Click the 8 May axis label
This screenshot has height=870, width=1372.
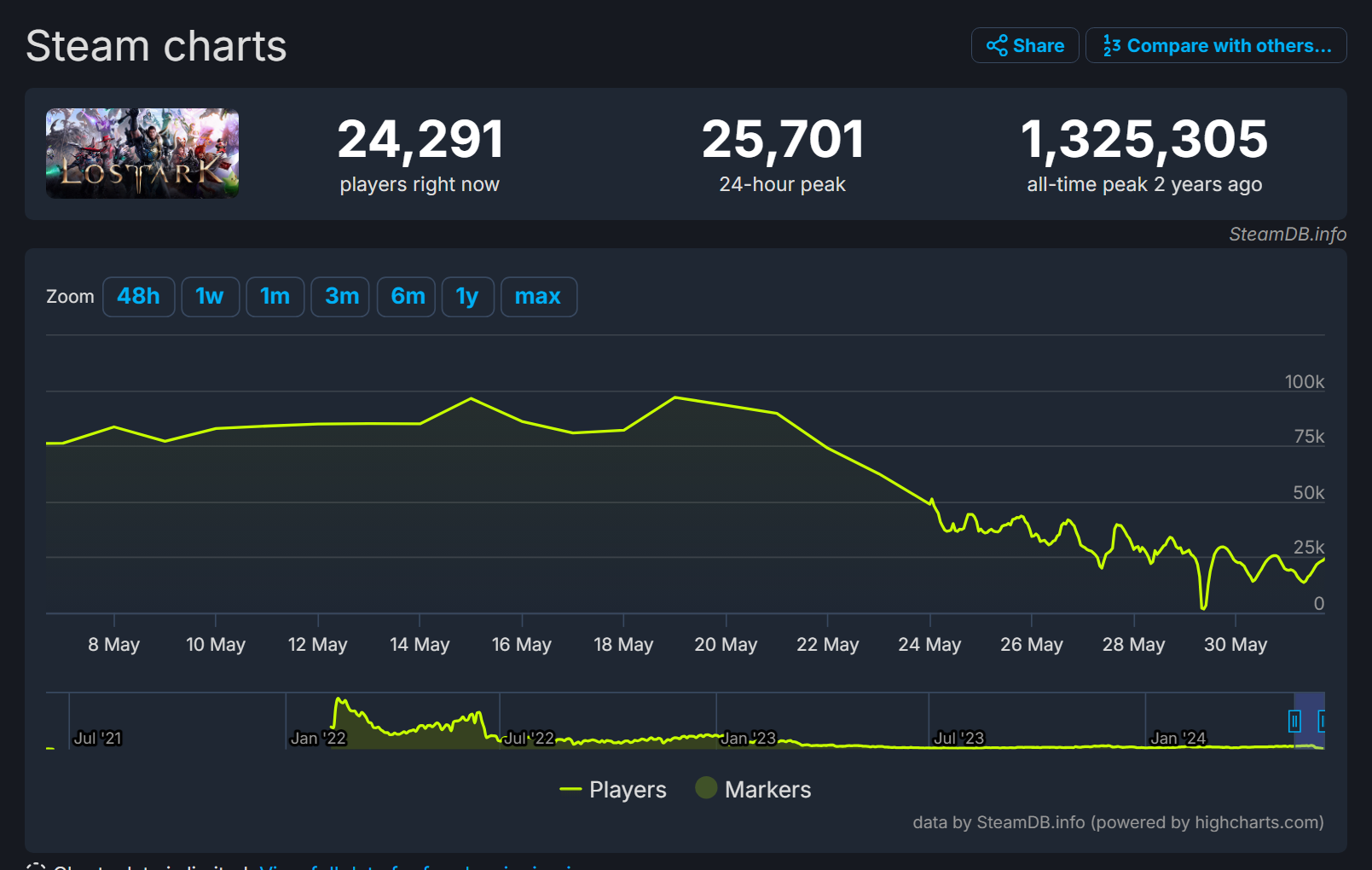click(x=113, y=645)
